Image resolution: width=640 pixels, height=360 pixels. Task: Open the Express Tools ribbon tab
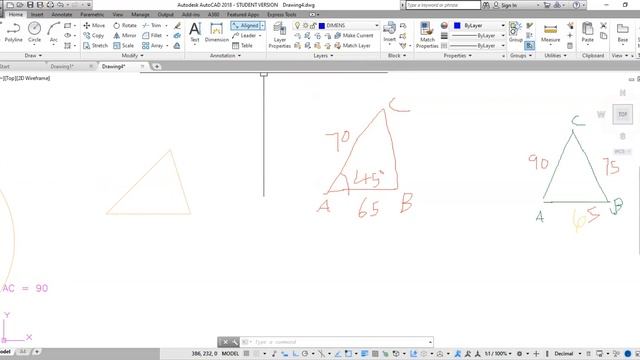point(282,15)
